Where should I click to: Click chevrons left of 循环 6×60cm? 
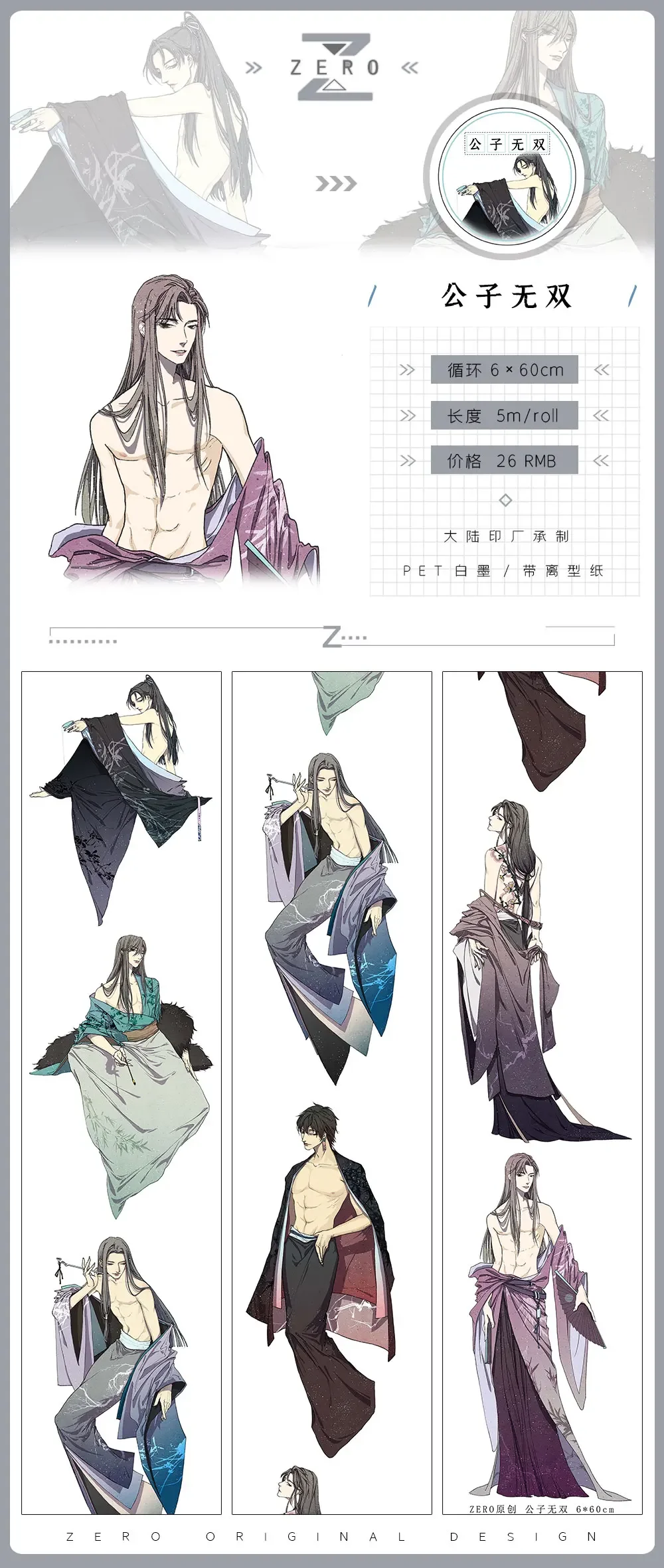tap(407, 370)
